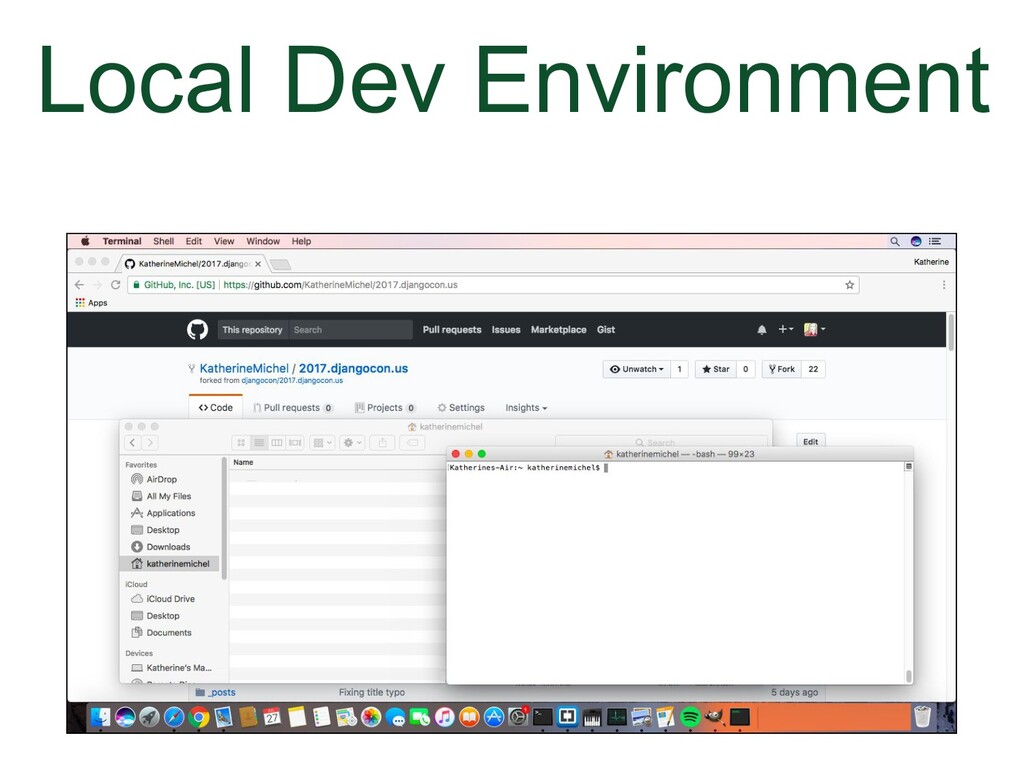Open Chrome from the Dock
Screen dimensions: 1024x768
pyautogui.click(x=199, y=717)
